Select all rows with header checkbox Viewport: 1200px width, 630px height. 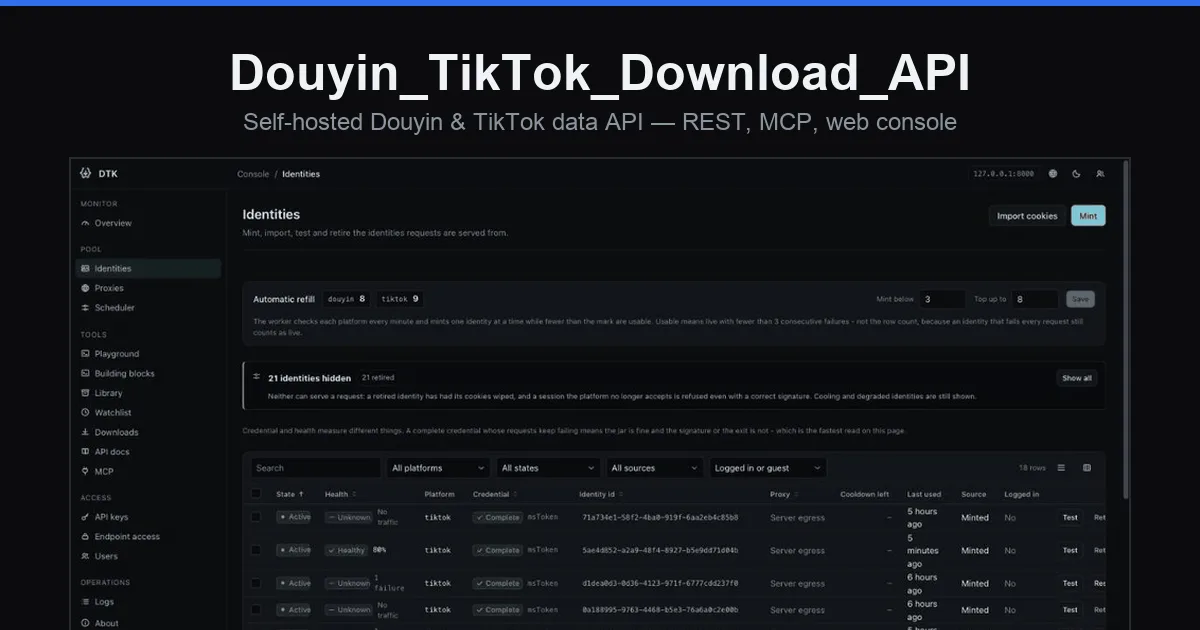[x=256, y=494]
